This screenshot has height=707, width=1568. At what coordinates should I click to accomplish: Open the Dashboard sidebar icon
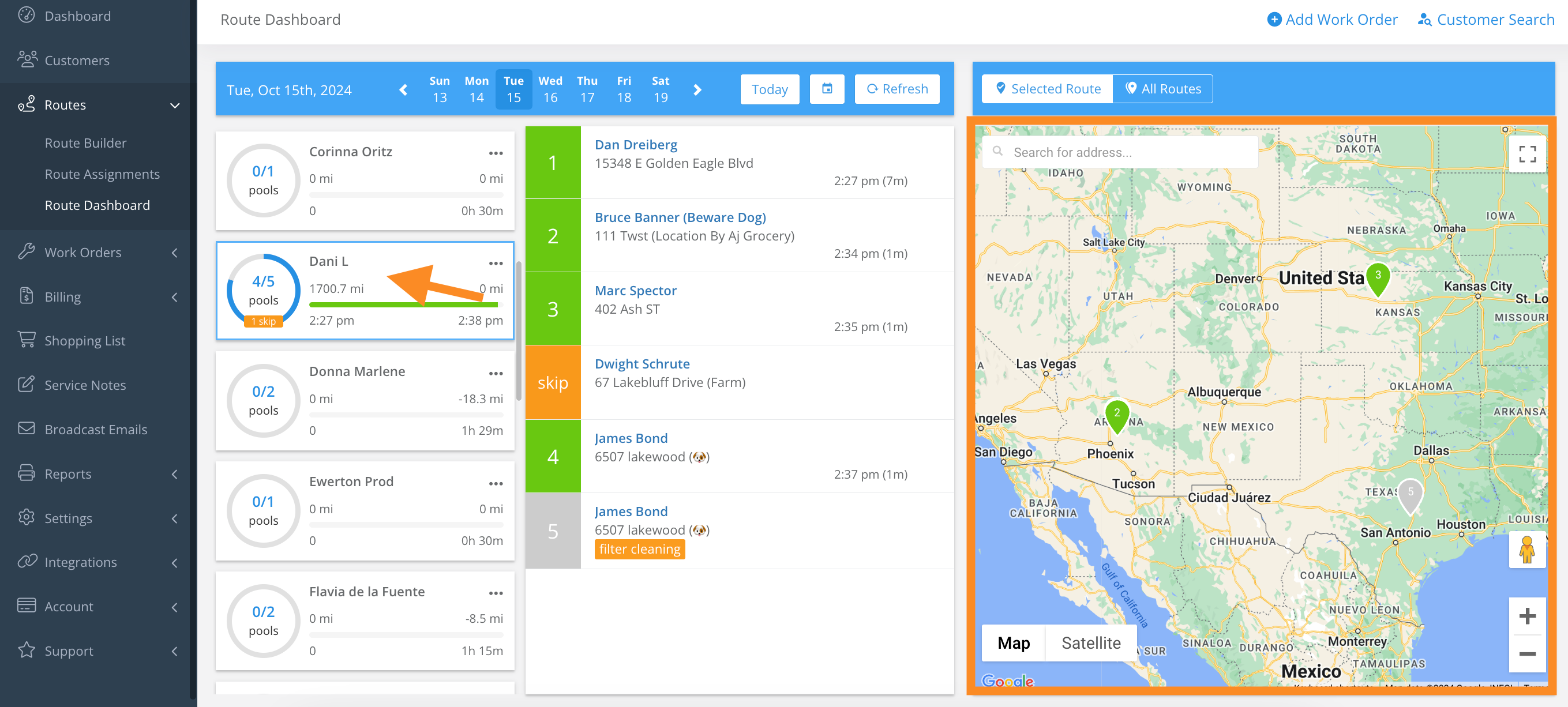26,15
